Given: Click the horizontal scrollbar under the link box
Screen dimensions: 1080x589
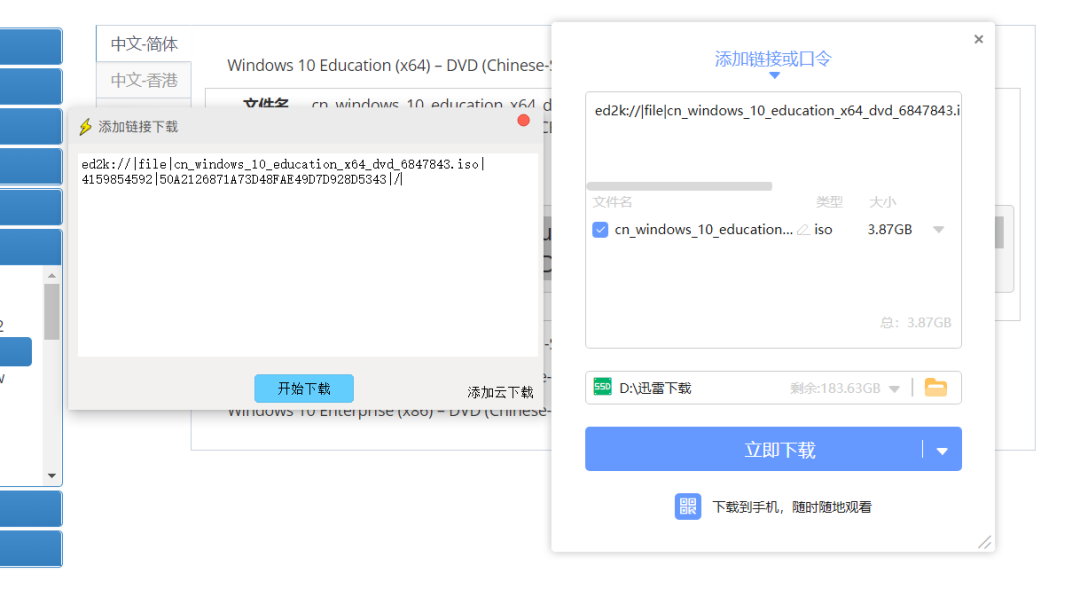Looking at the screenshot, I should (x=679, y=186).
